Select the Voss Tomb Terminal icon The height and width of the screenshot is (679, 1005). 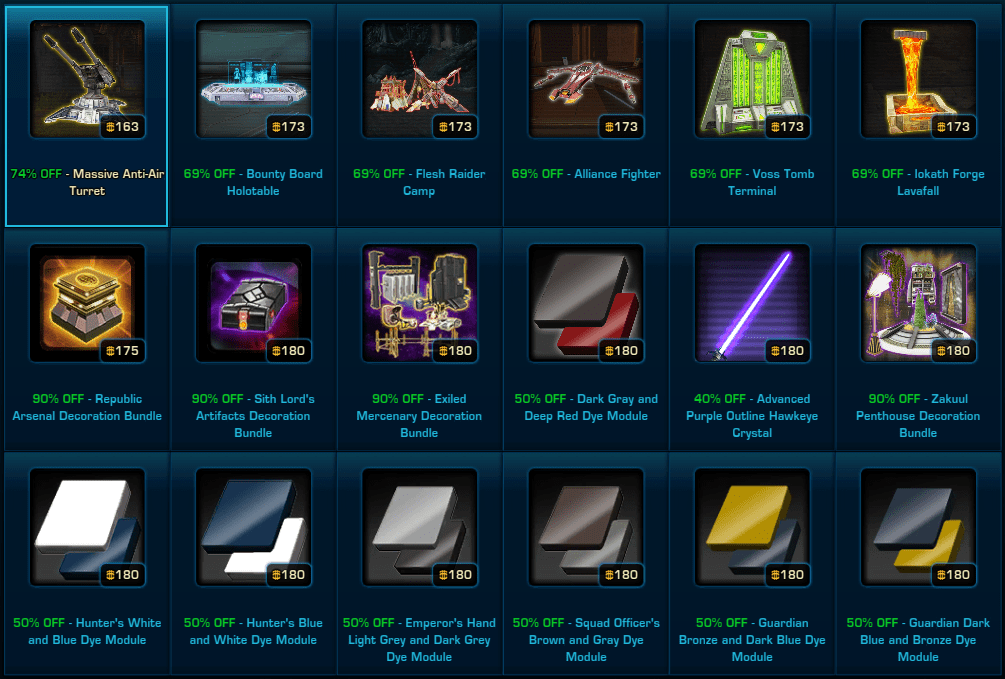click(x=752, y=79)
